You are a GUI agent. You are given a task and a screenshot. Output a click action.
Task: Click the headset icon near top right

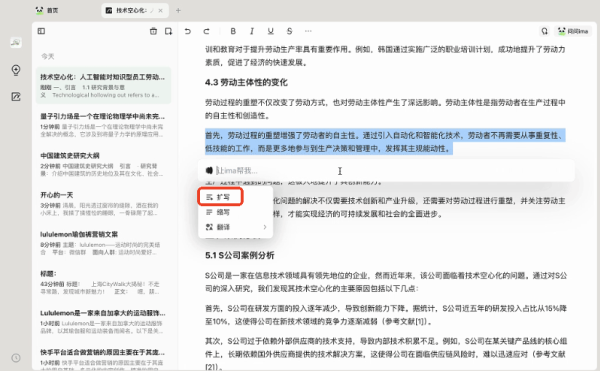545,31
